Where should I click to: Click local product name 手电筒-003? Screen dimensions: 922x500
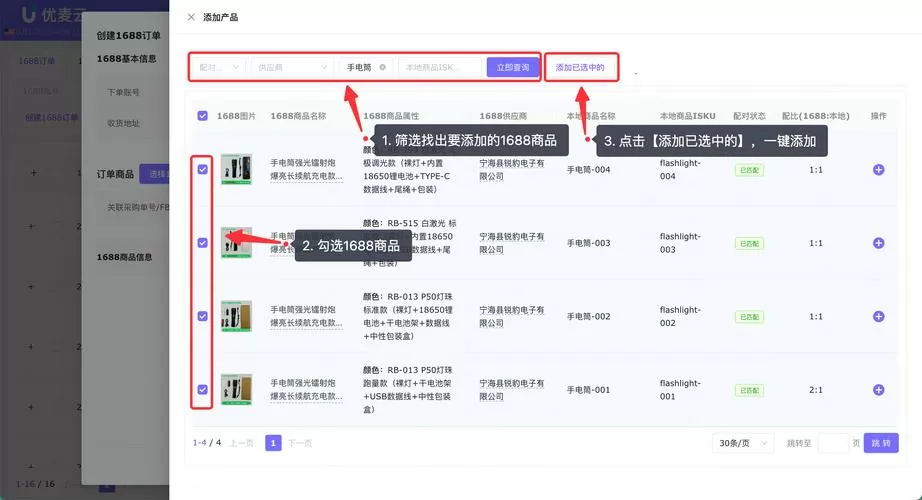click(x=588, y=243)
